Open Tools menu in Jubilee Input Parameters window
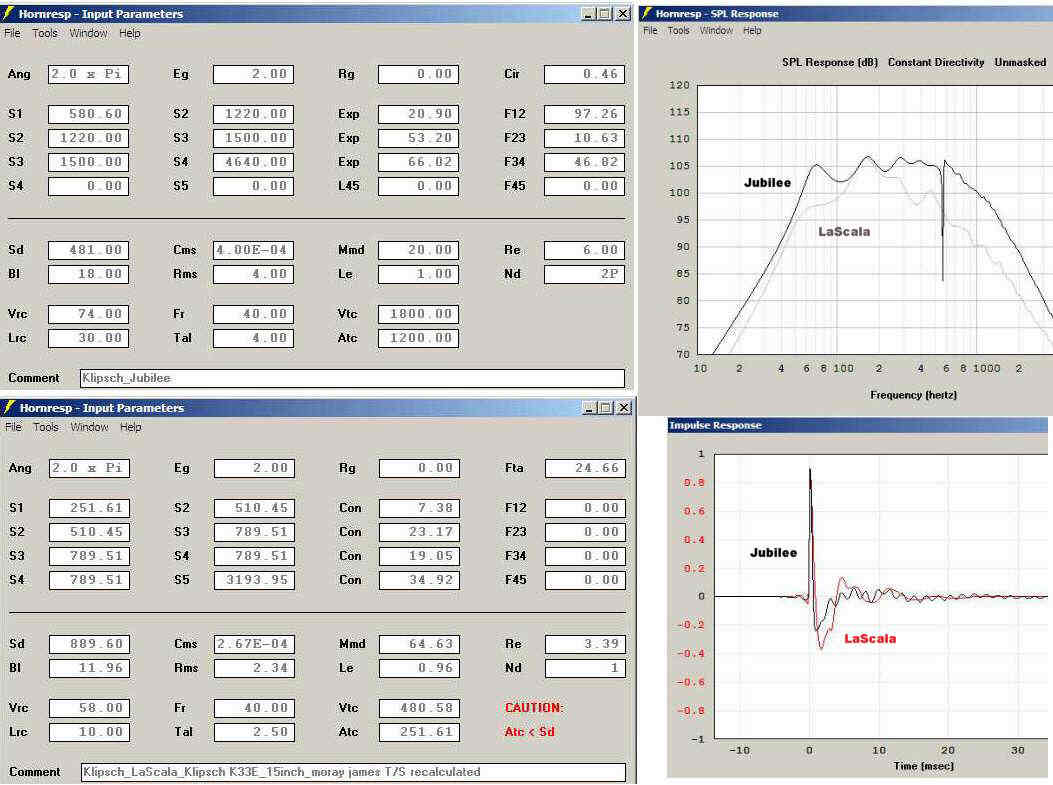Screen dimensions: 1053x785 click(x=45, y=33)
